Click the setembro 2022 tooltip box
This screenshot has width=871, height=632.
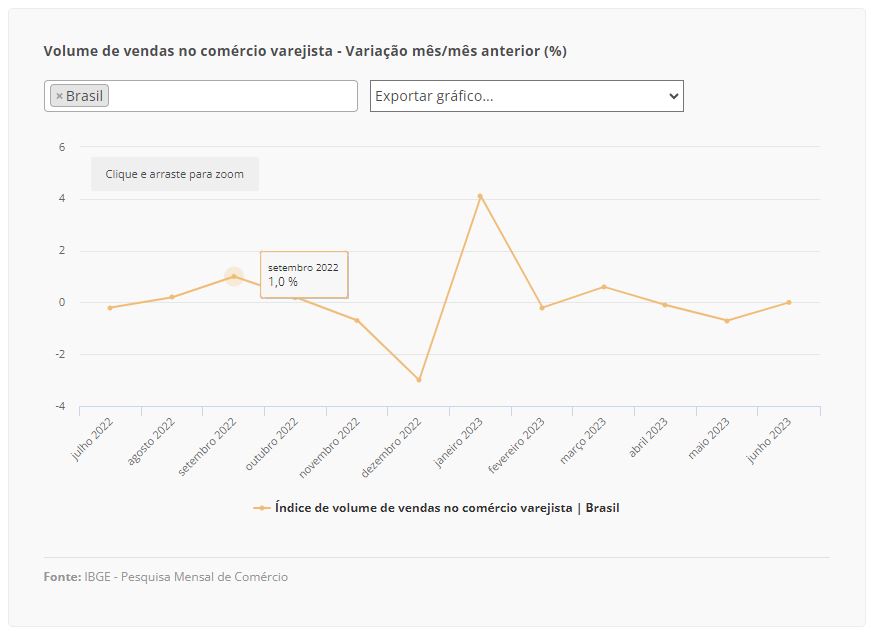pos(304,274)
